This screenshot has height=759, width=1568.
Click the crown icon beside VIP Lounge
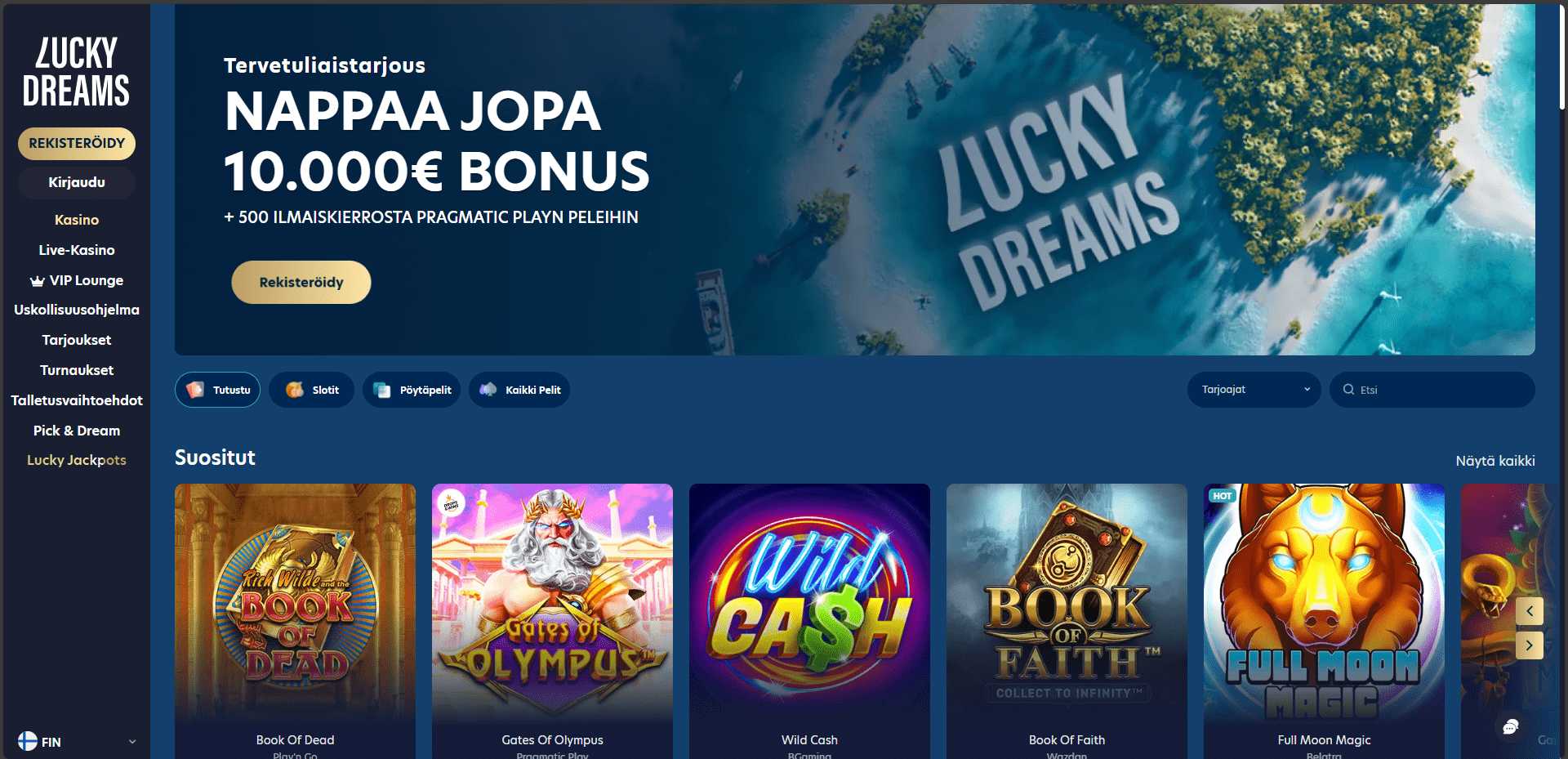pos(37,281)
